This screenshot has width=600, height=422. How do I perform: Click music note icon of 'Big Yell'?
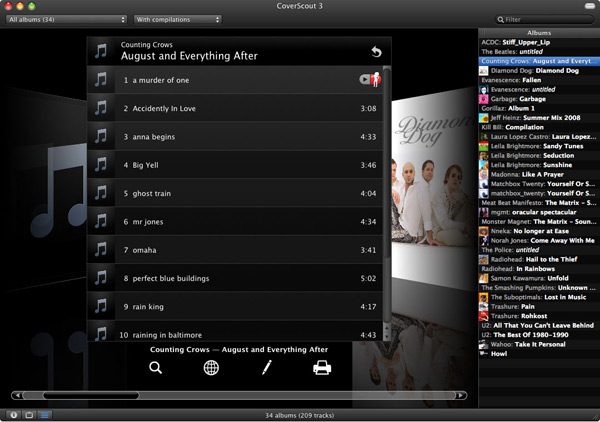coord(101,165)
